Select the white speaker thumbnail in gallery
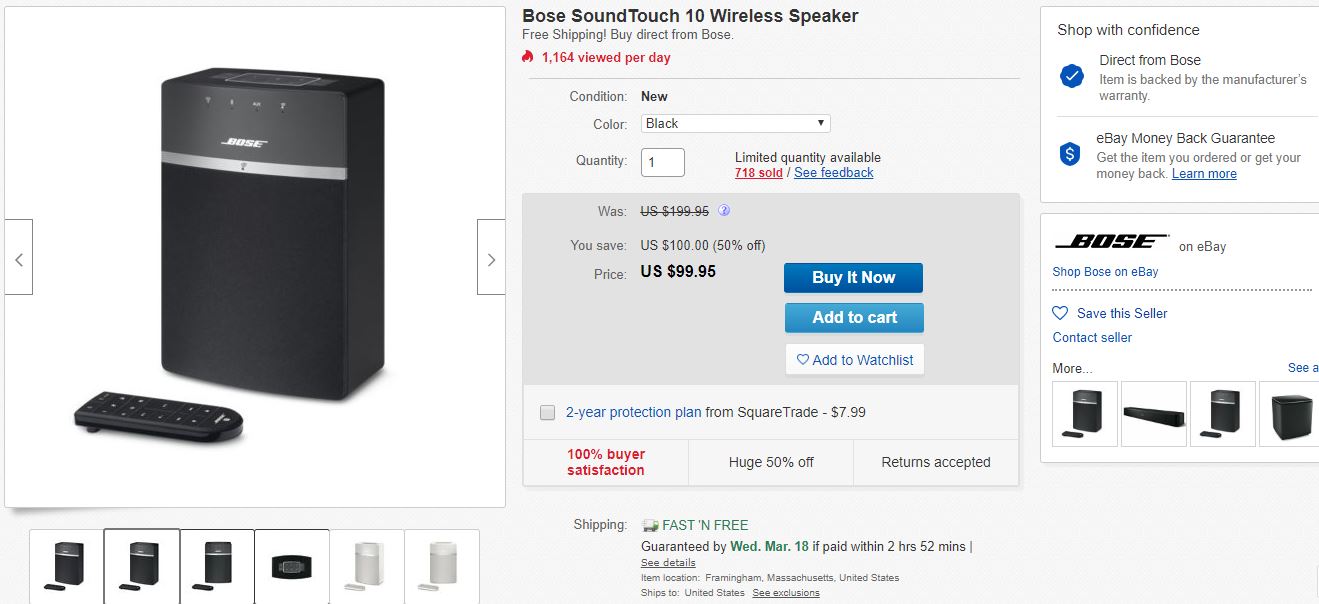Viewport: 1319px width, 604px height. click(367, 566)
